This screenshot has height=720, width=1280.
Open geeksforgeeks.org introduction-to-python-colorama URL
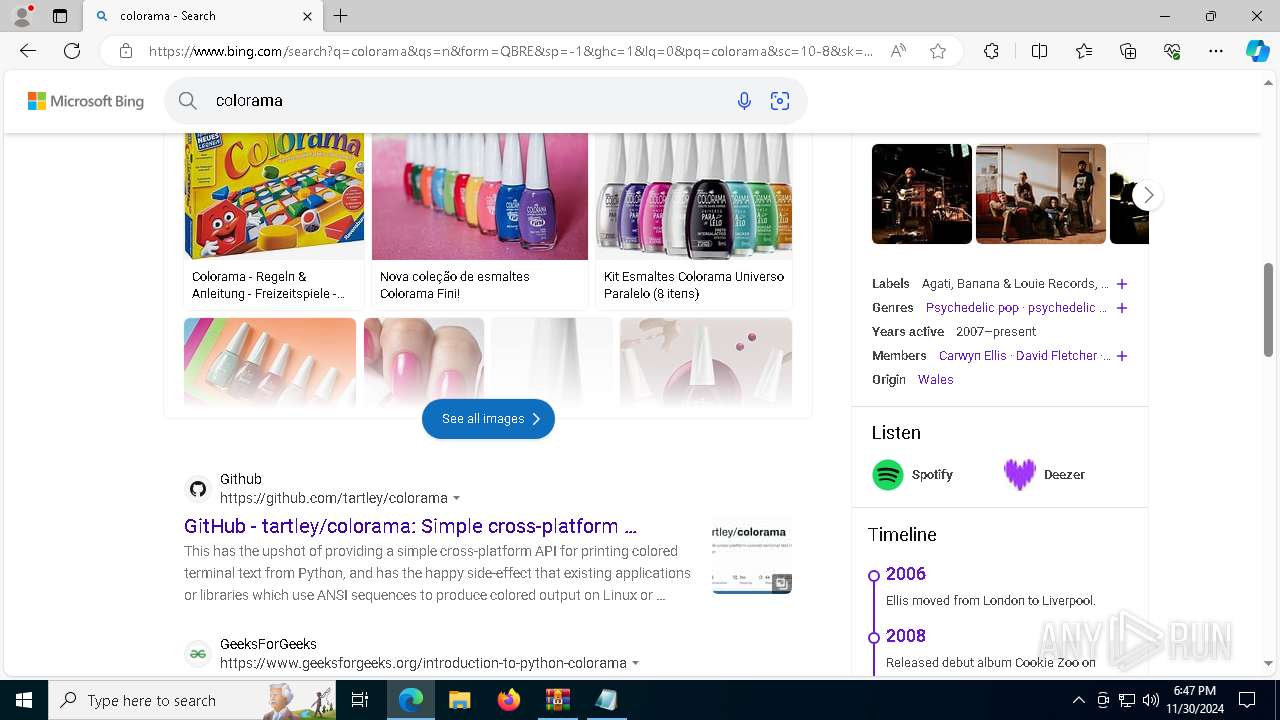423,663
